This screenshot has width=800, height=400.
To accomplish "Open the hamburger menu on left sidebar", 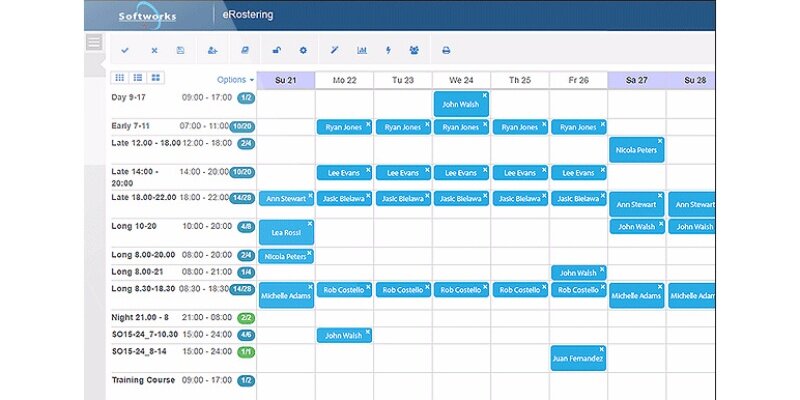I will tap(94, 42).
